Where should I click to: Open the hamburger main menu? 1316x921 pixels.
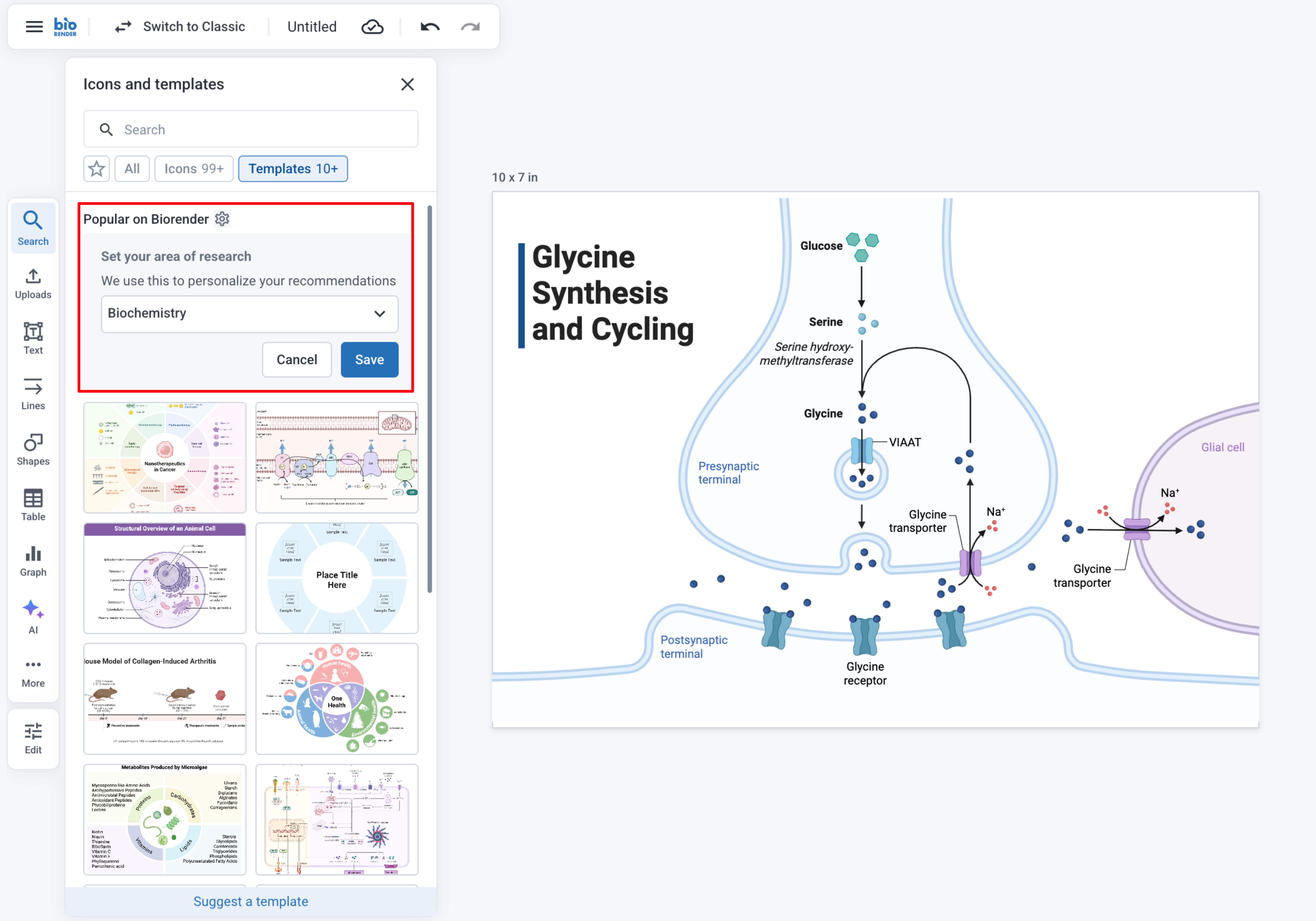[x=34, y=26]
